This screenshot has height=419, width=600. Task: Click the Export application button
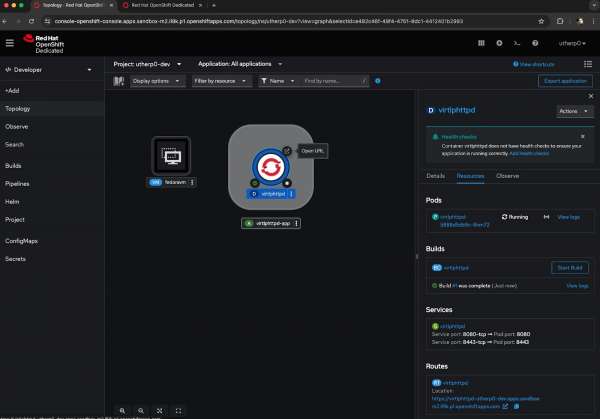pyautogui.click(x=565, y=80)
